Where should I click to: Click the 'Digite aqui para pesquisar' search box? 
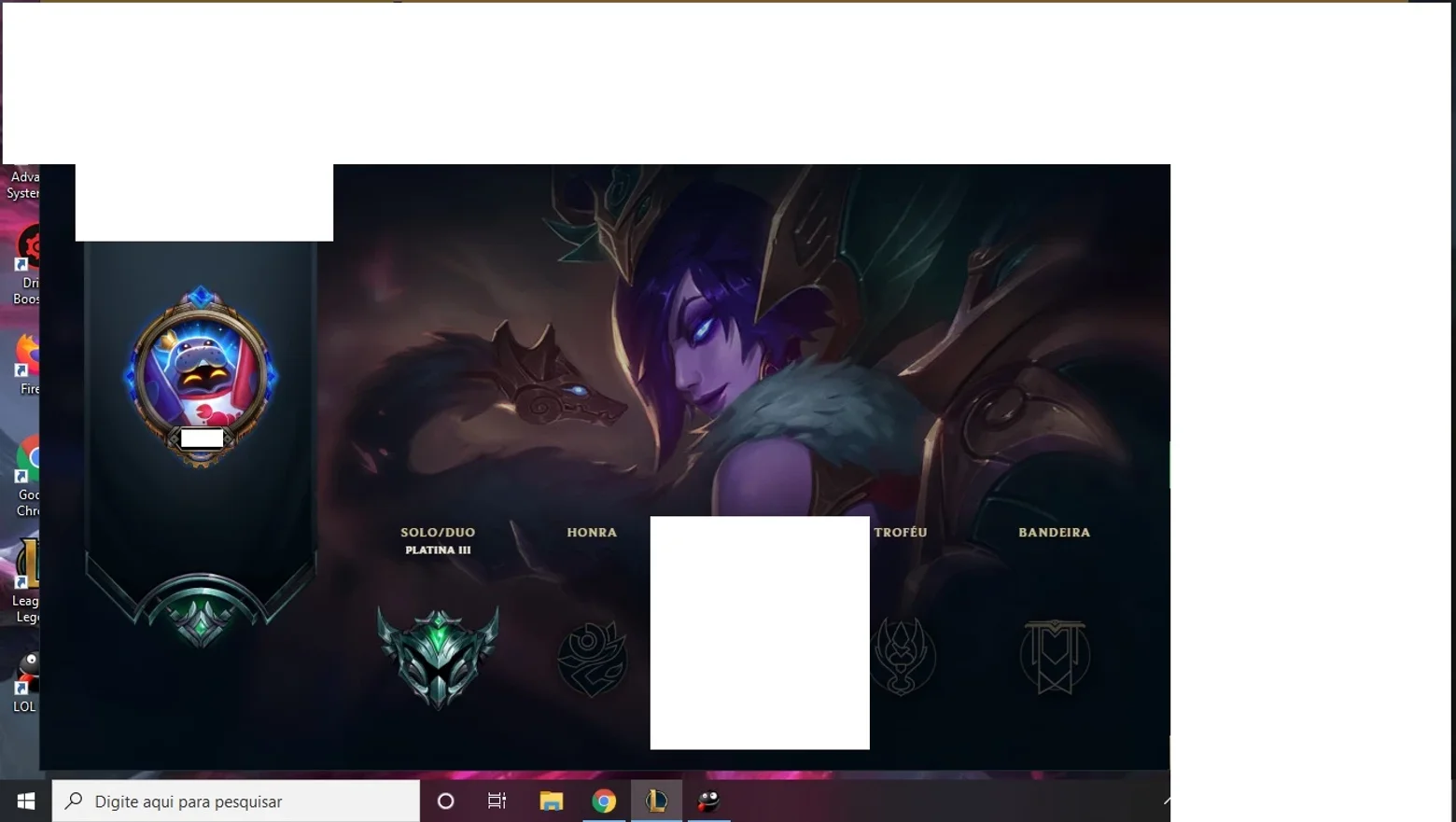click(x=236, y=801)
